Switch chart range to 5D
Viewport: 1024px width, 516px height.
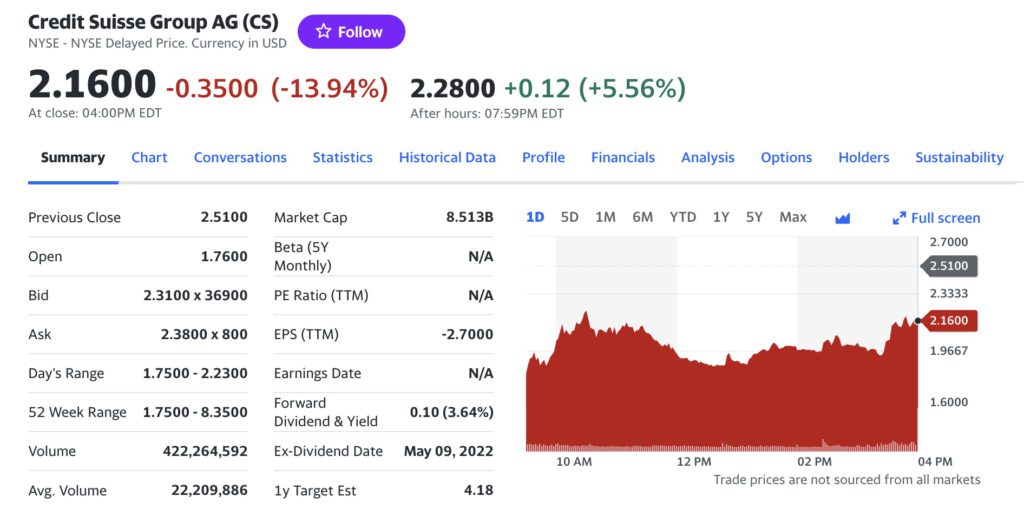pyautogui.click(x=570, y=217)
